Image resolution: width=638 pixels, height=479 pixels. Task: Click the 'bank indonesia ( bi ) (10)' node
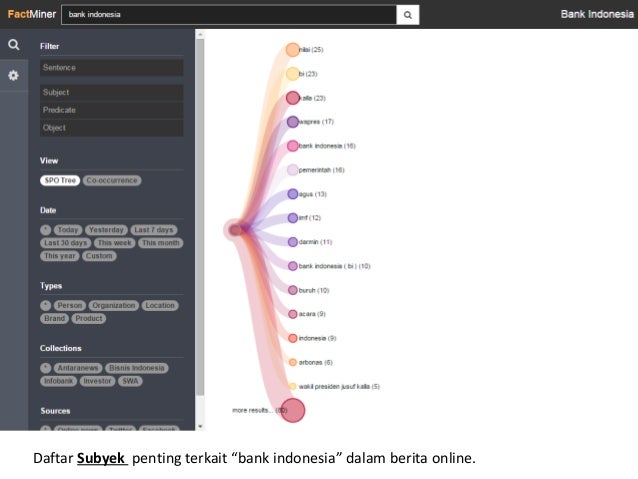click(x=293, y=266)
